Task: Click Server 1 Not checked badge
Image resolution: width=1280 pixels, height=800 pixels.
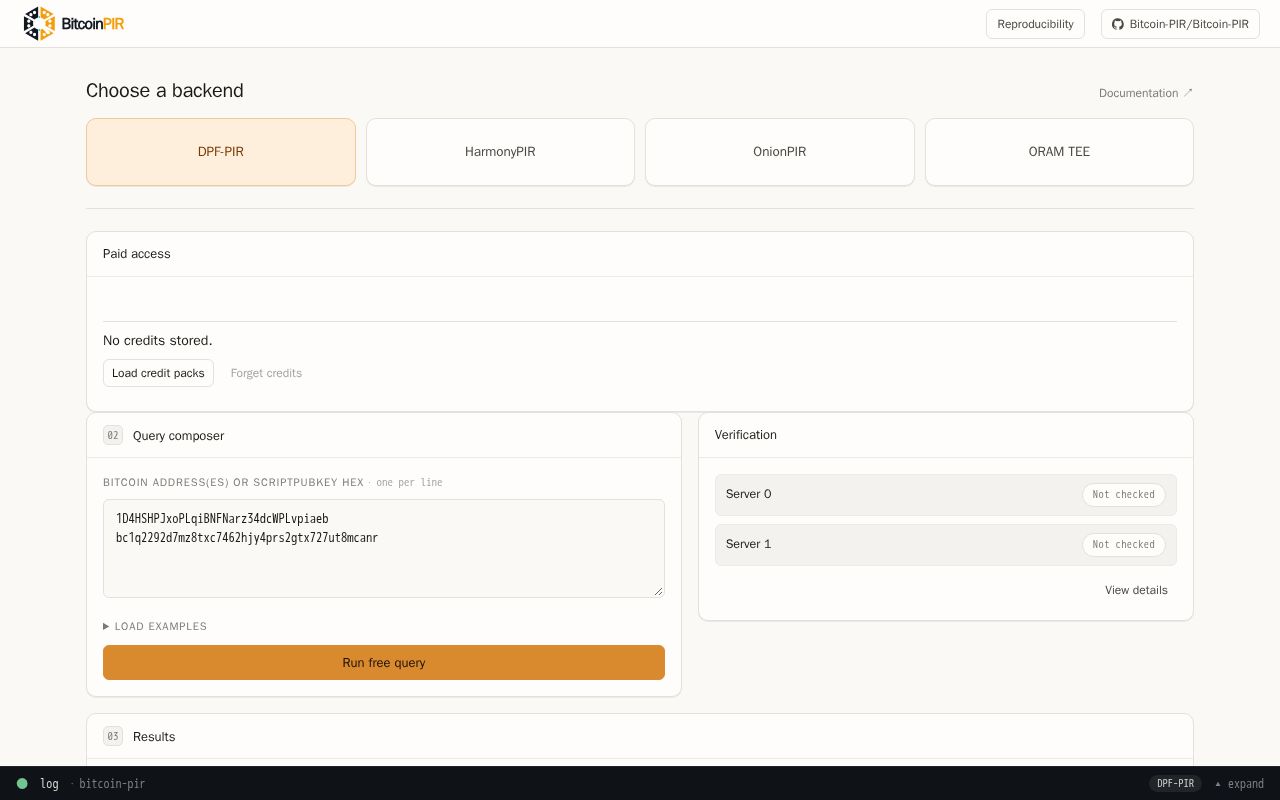Action: [1123, 544]
